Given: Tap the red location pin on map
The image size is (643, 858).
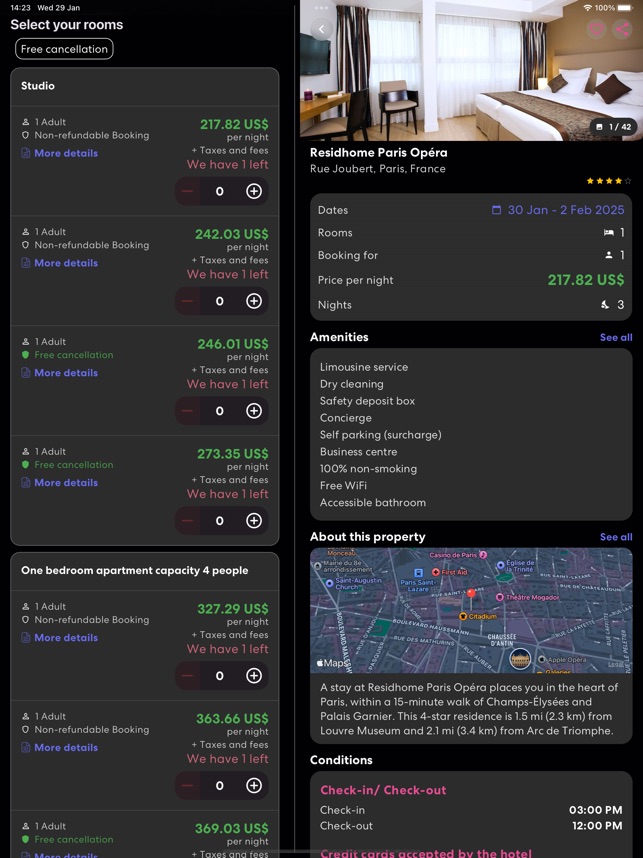Looking at the screenshot, I should [x=471, y=594].
